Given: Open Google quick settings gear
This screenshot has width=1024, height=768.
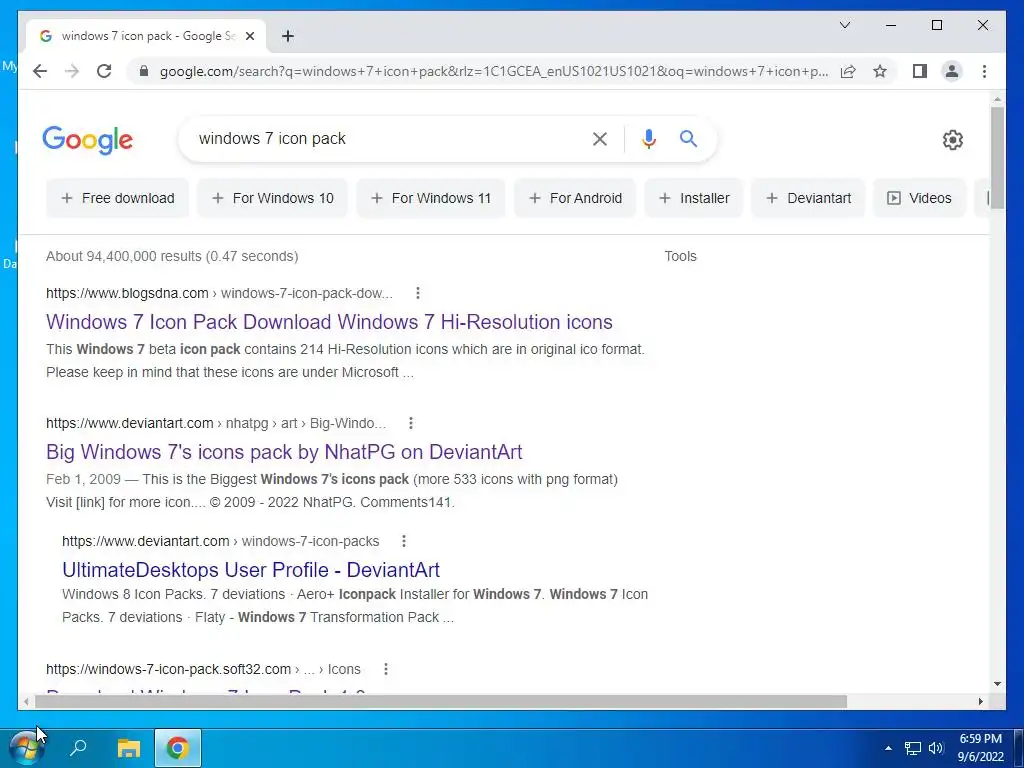Looking at the screenshot, I should [952, 140].
